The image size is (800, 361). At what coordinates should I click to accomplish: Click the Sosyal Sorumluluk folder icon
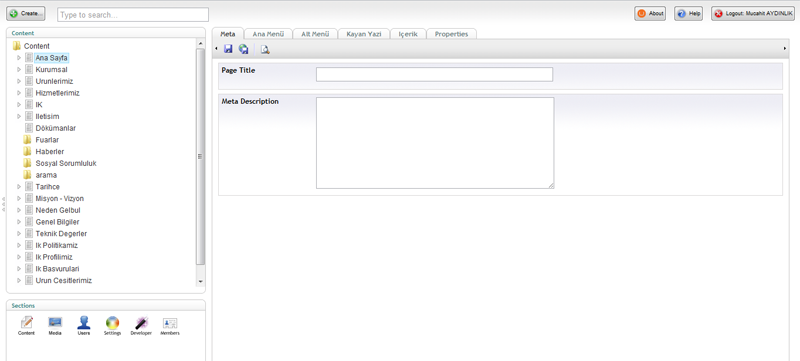tap(28, 163)
